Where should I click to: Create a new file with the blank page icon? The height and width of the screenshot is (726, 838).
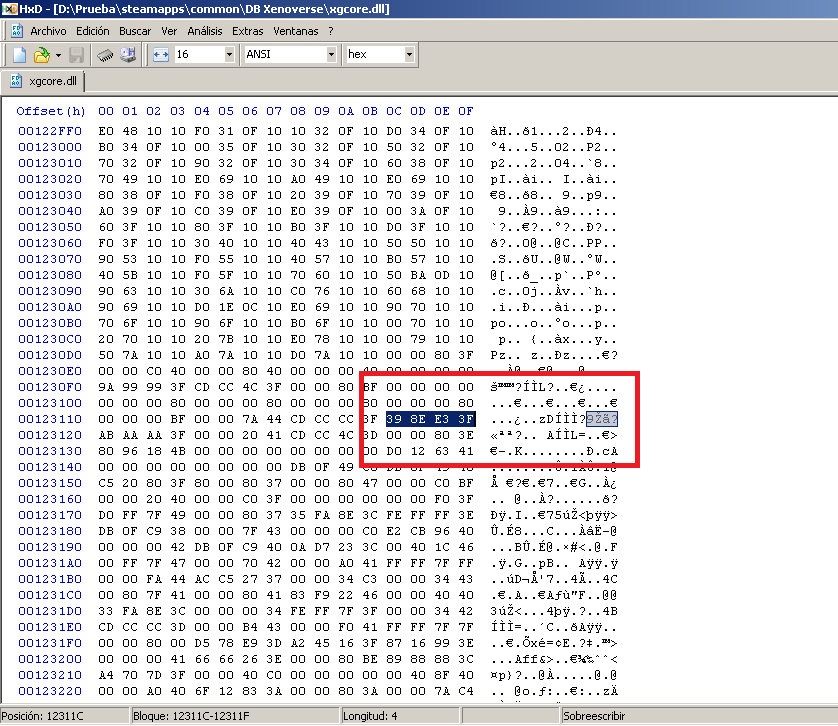coord(20,55)
